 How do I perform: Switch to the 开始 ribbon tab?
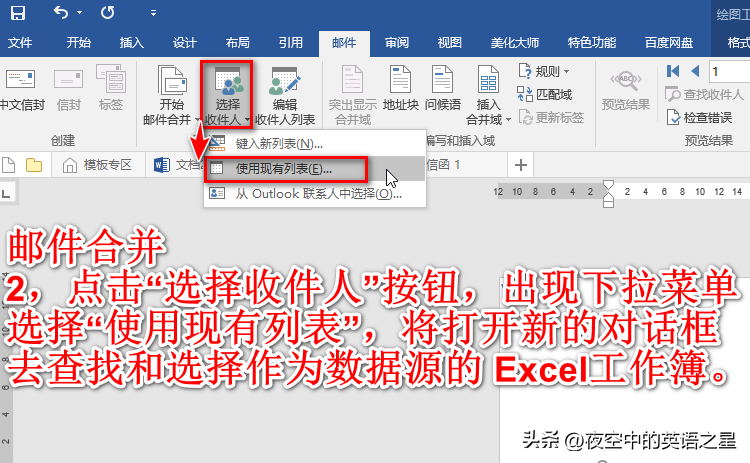(x=78, y=43)
